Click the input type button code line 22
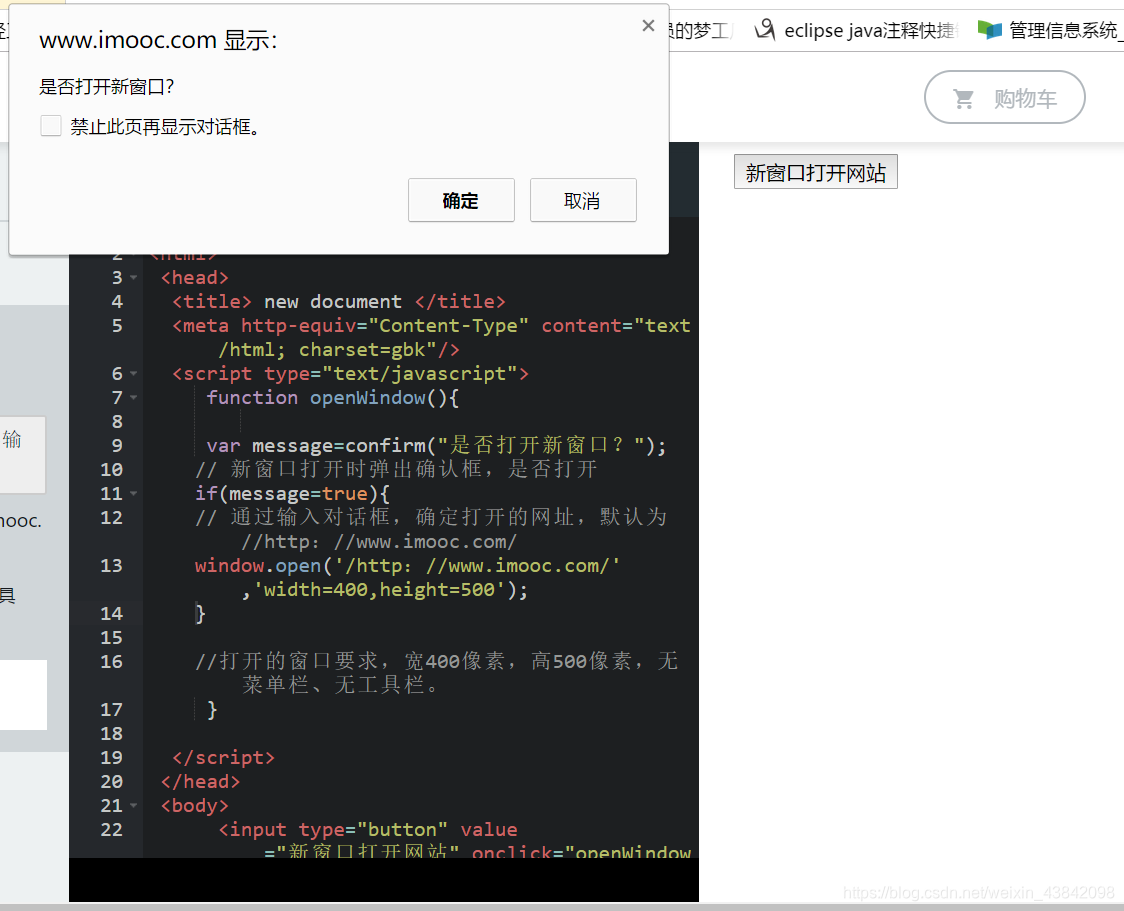 368,830
